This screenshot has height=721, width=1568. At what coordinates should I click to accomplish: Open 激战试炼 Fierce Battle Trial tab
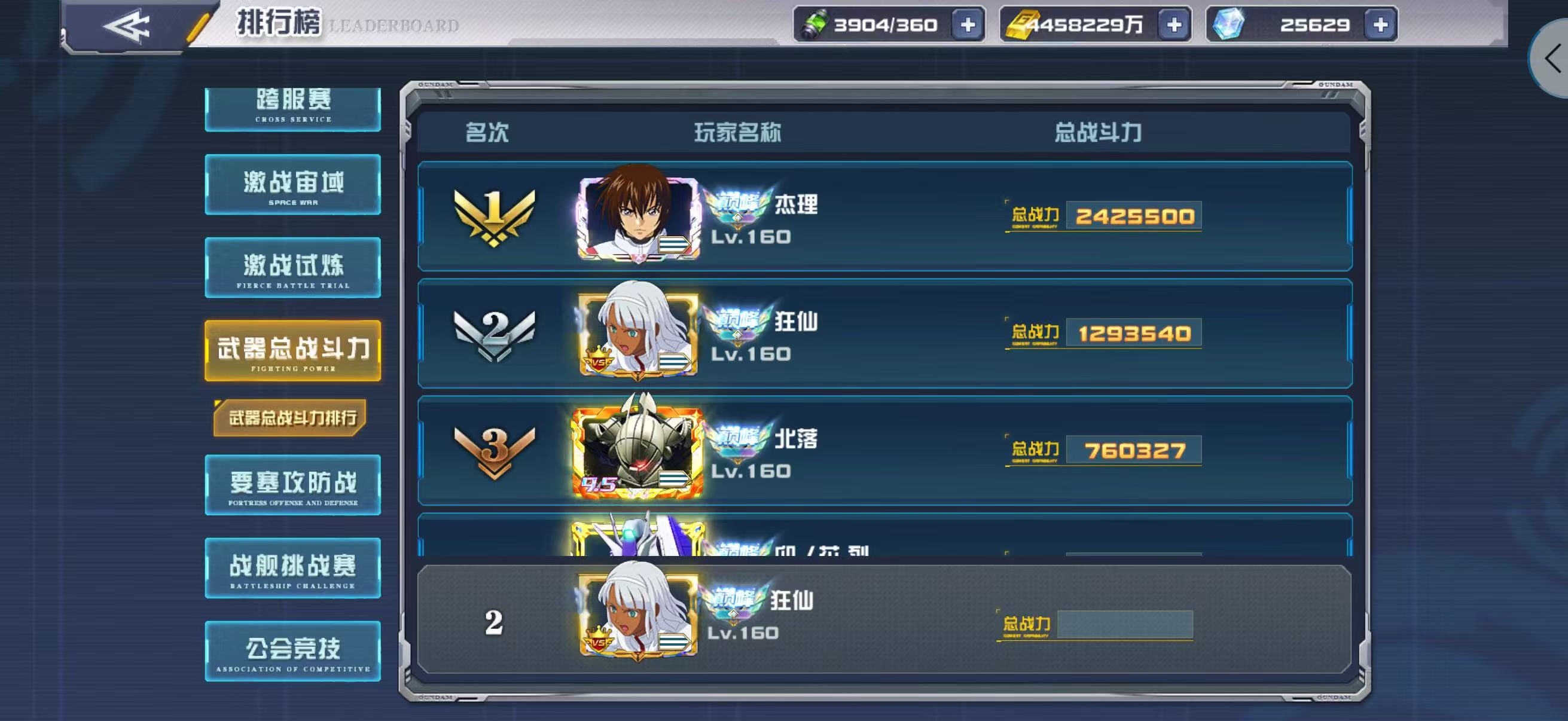click(293, 268)
